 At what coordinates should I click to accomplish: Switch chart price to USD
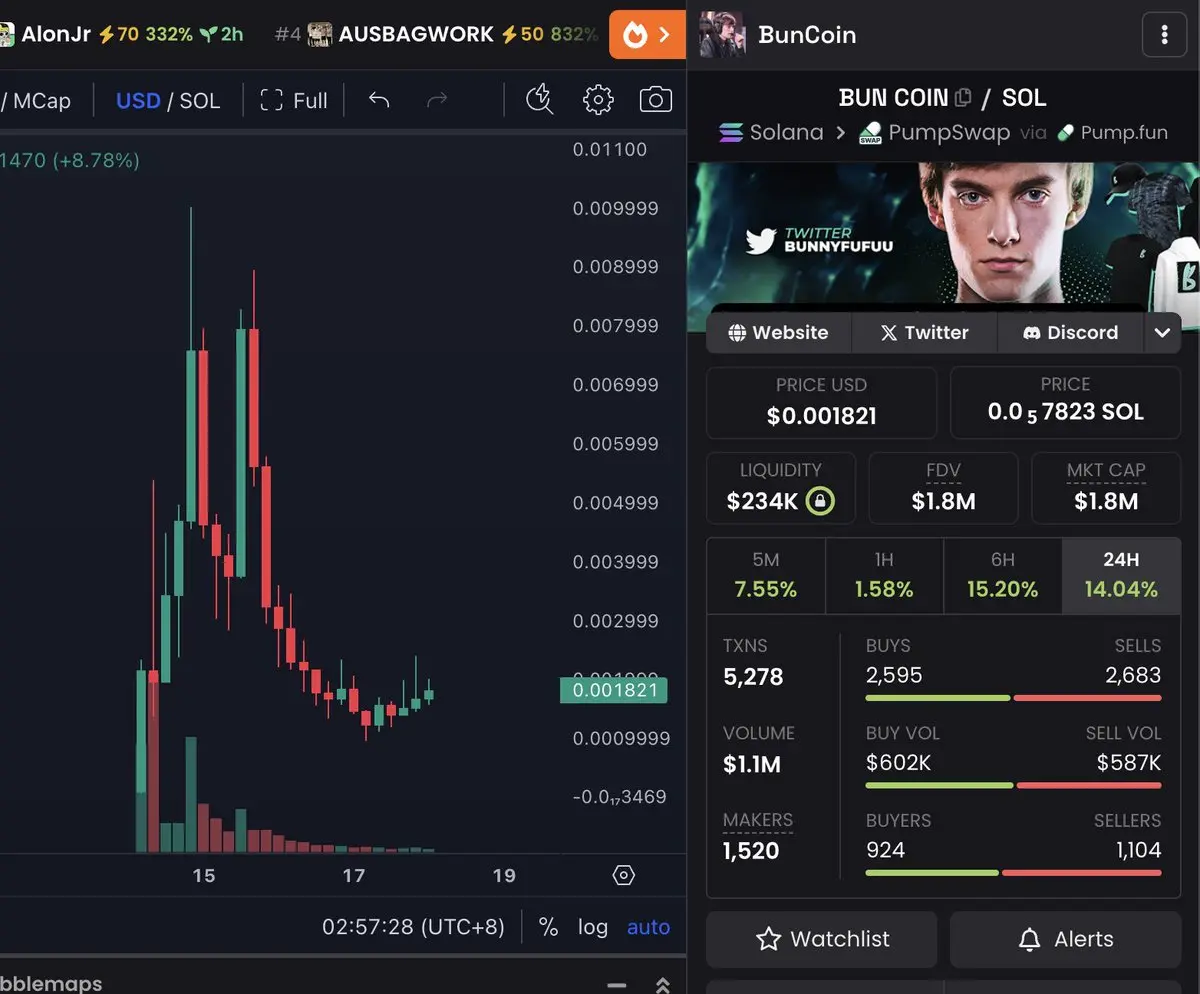138,100
